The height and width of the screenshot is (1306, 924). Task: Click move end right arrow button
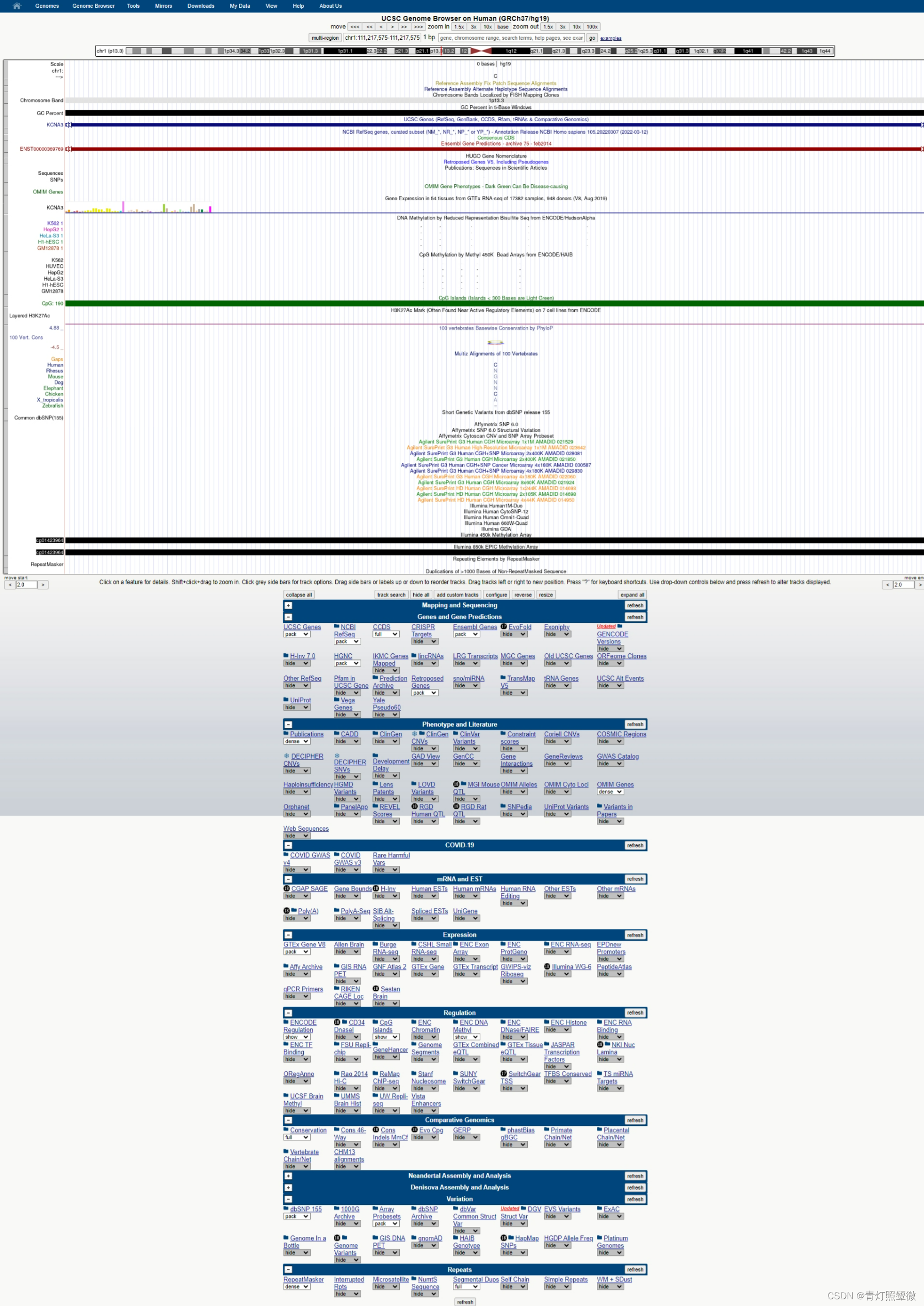click(x=919, y=585)
